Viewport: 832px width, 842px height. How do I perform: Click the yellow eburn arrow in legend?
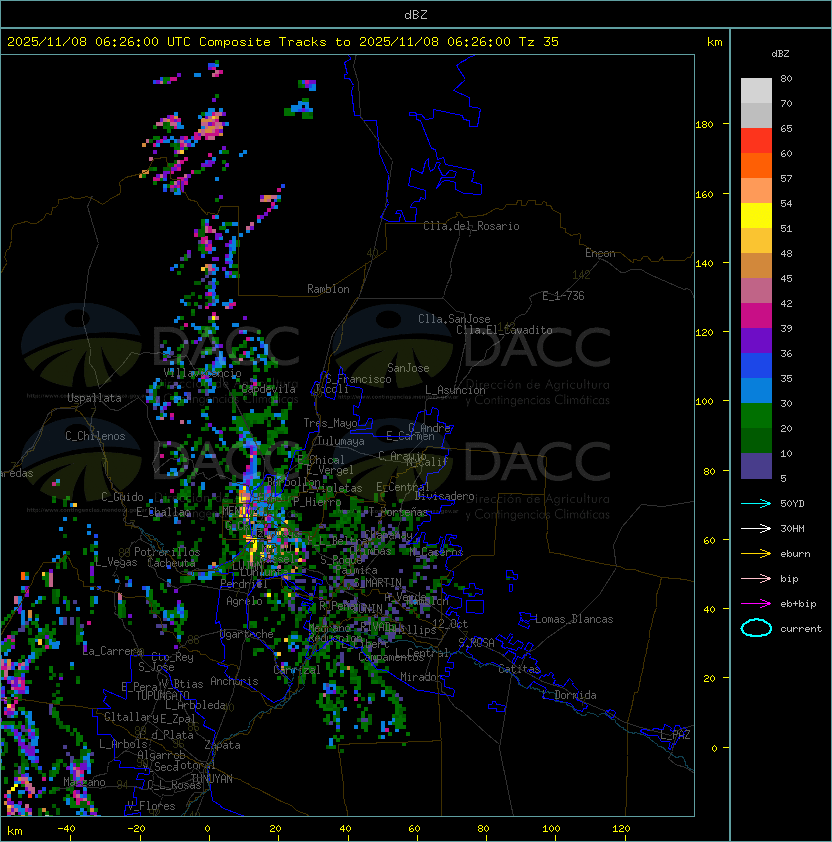click(756, 554)
